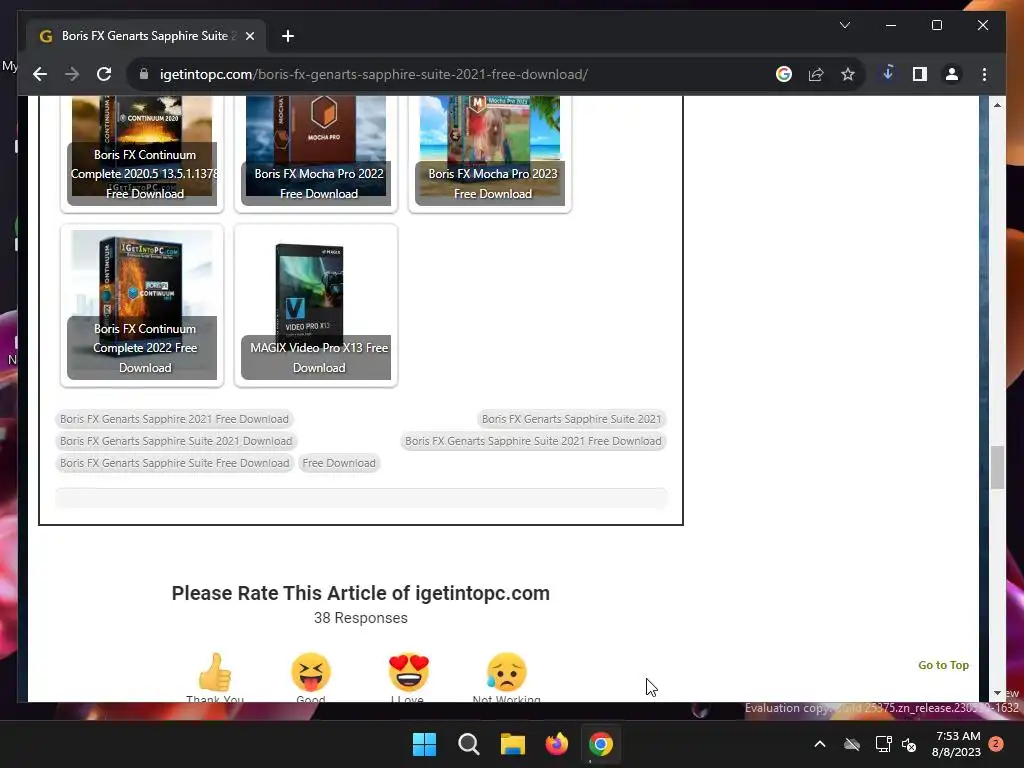
Task: Open the Google icon in address bar
Action: (x=784, y=74)
